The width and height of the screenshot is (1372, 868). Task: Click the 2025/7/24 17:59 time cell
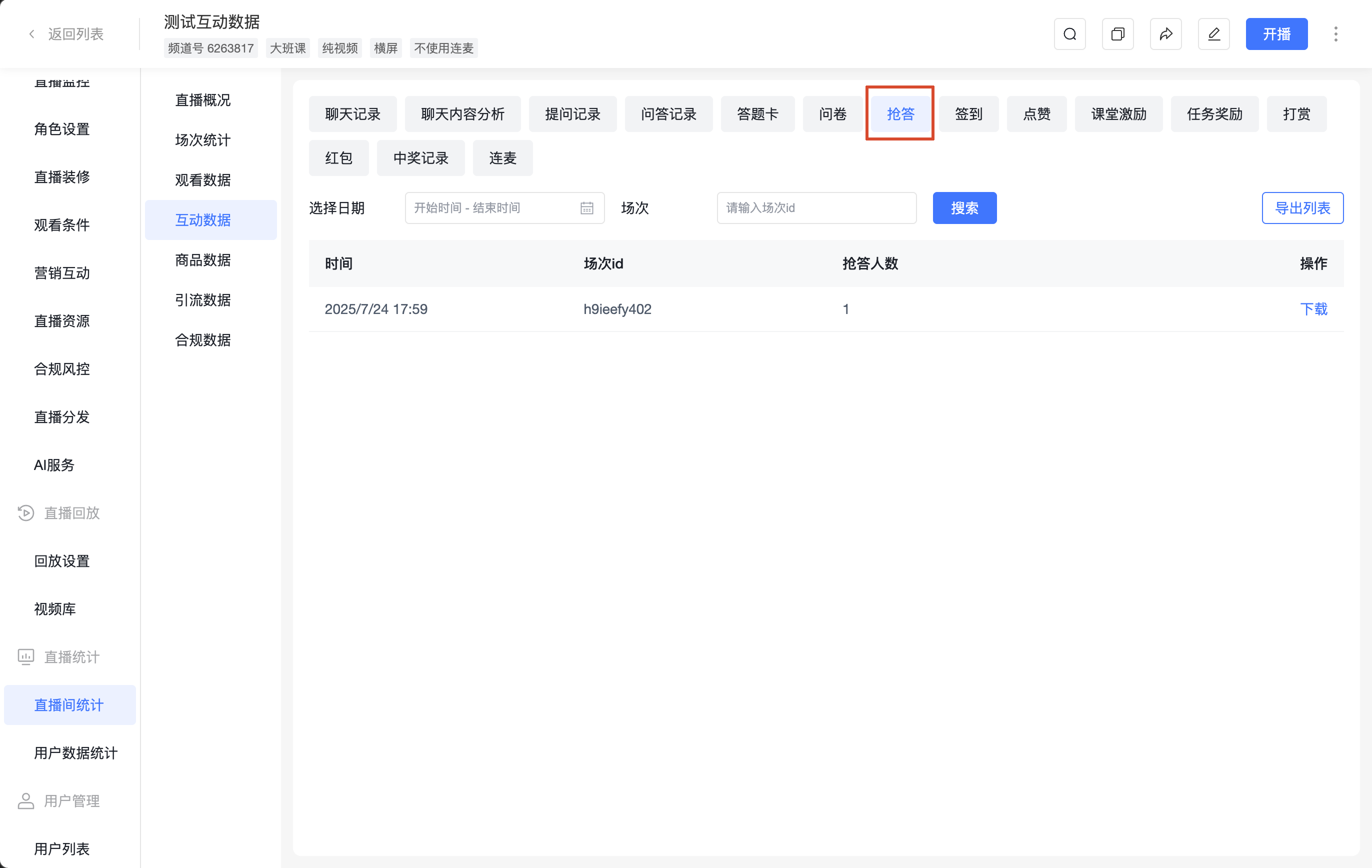[x=376, y=309]
